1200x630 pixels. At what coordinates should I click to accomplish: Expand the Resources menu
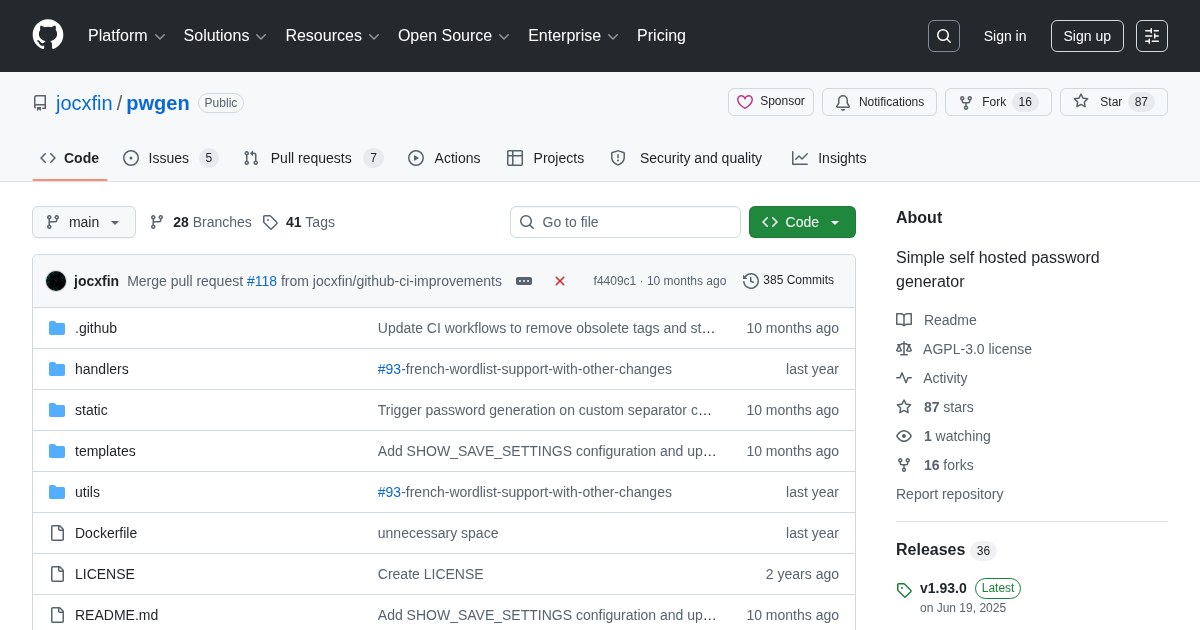(332, 36)
